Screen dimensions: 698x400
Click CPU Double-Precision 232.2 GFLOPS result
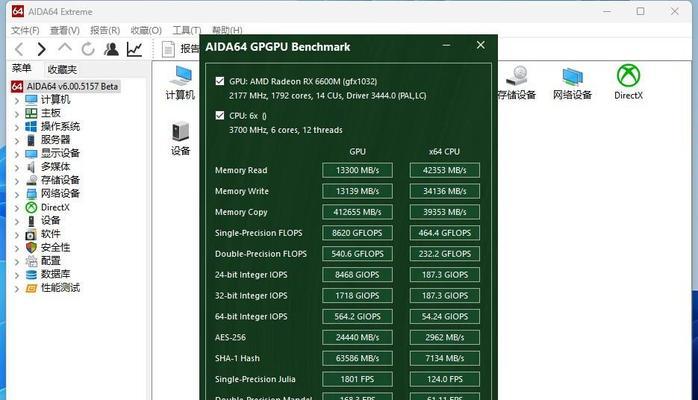445,254
